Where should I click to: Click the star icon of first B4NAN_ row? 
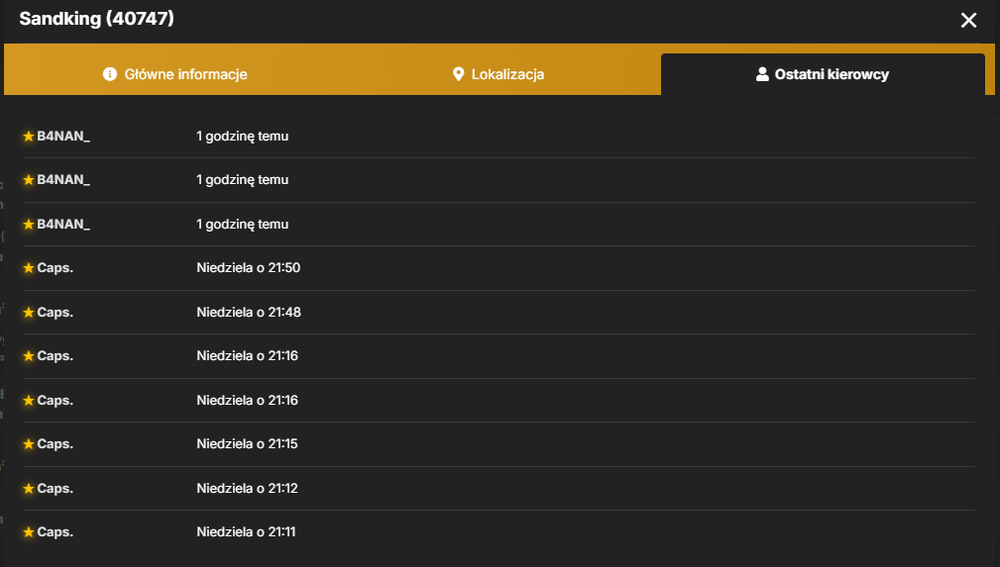tap(29, 136)
